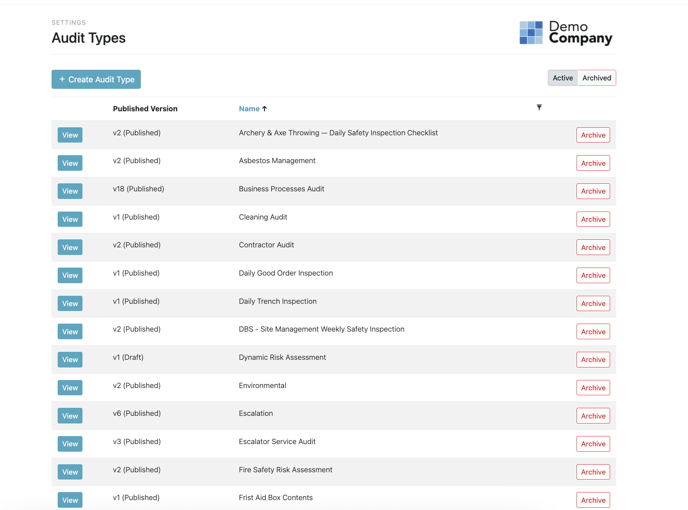View the Cleaning Audit row
The width and height of the screenshot is (688, 510).
[70, 219]
